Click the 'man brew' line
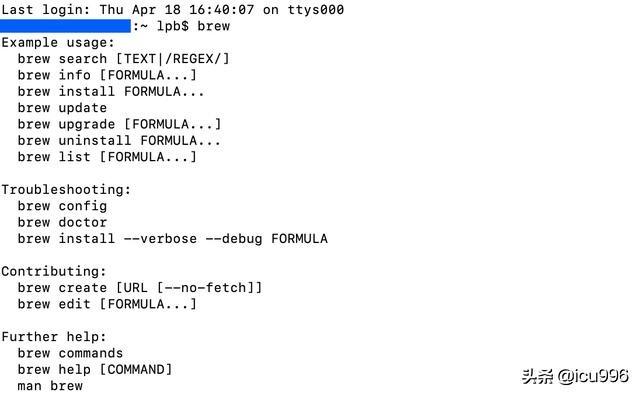 point(50,386)
